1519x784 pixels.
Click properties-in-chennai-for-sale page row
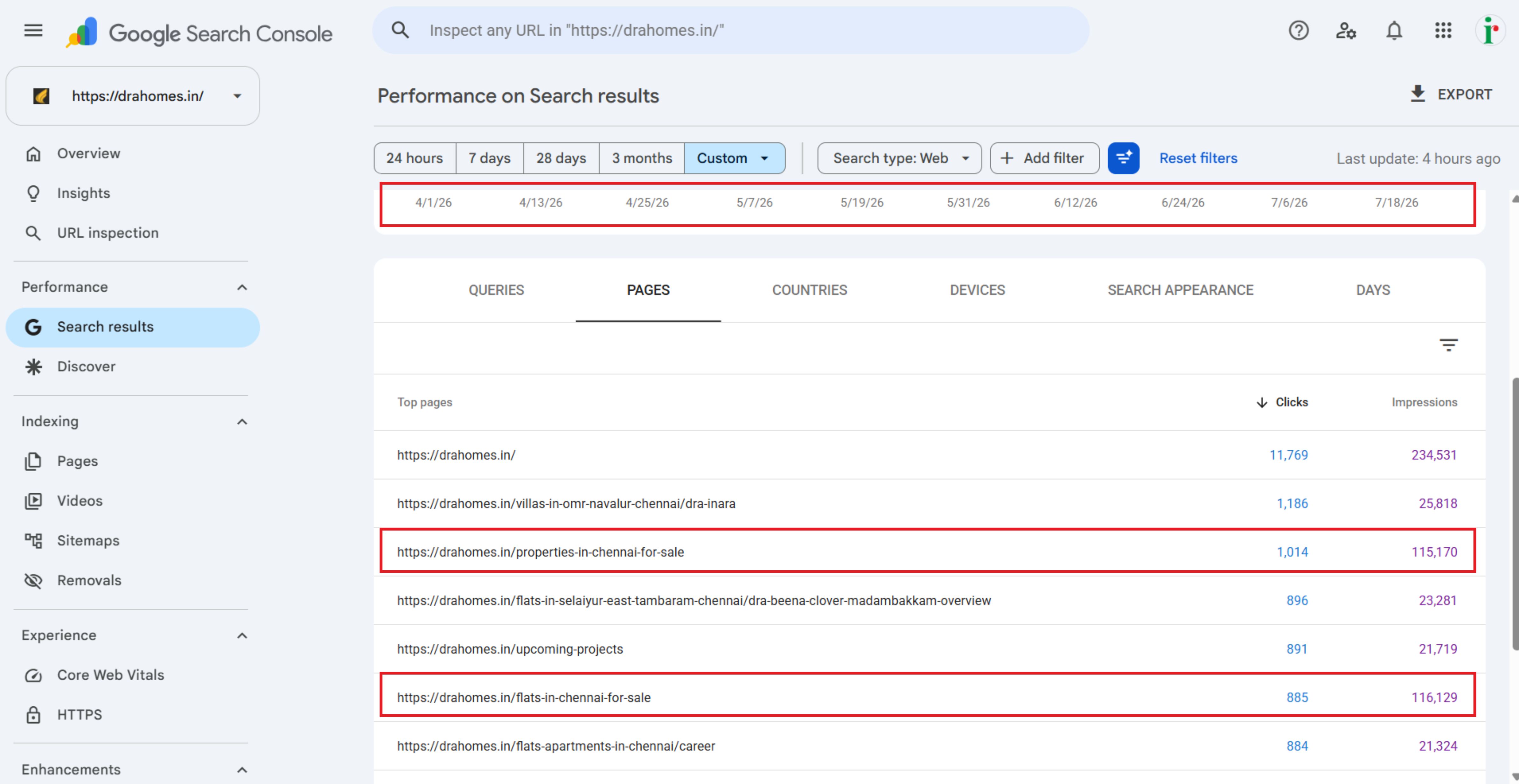929,552
